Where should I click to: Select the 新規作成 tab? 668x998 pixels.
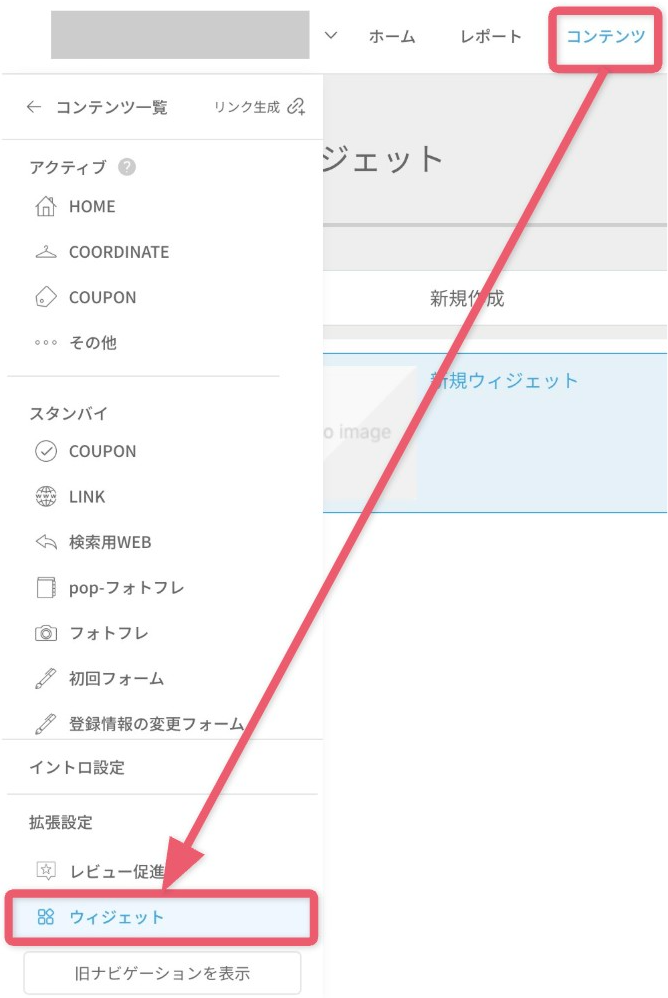467,299
